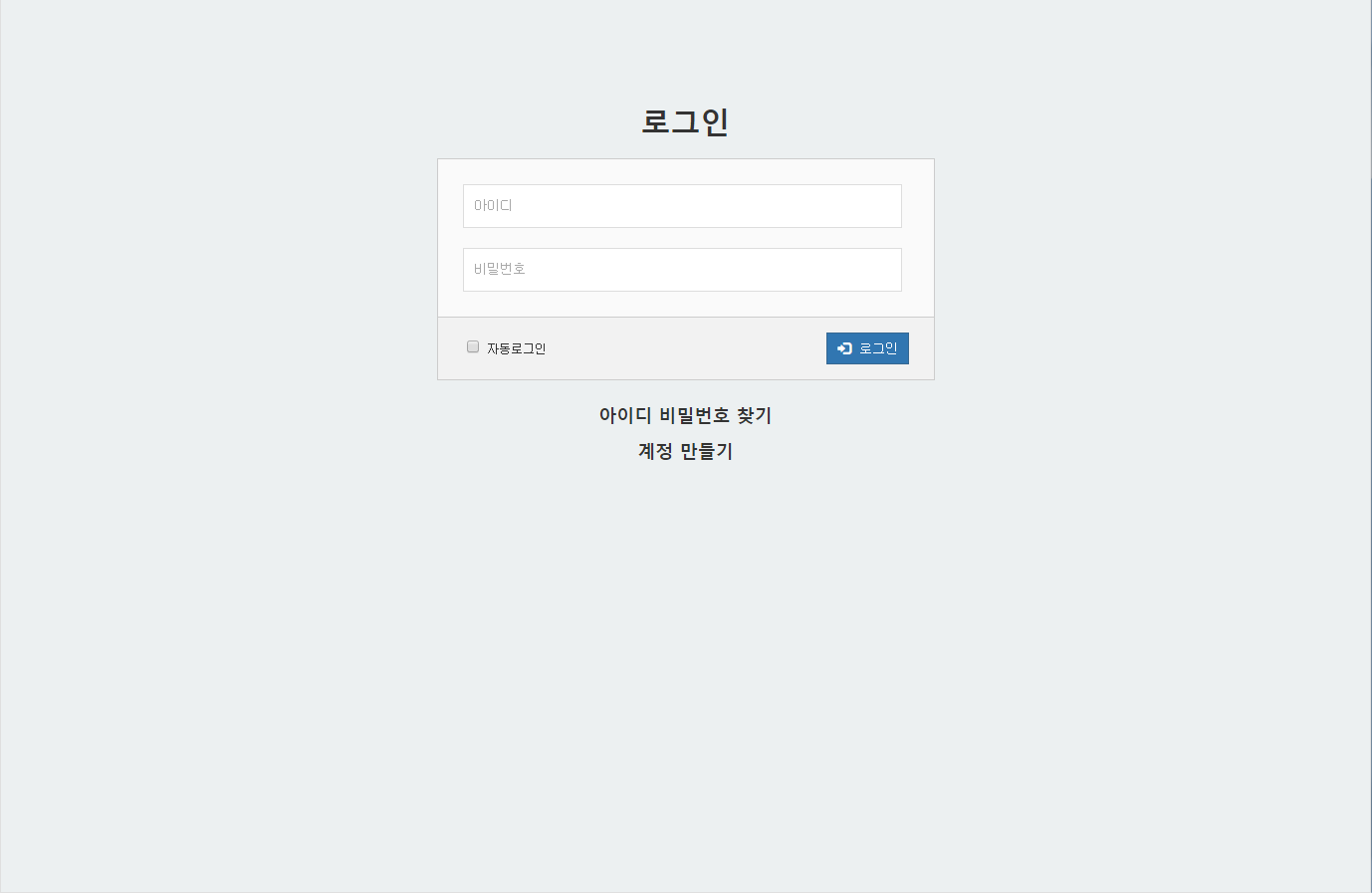Viewport: 1372px width, 893px height.
Task: Click the gap between 아이디 and 비밀번호 fields
Action: coord(682,238)
